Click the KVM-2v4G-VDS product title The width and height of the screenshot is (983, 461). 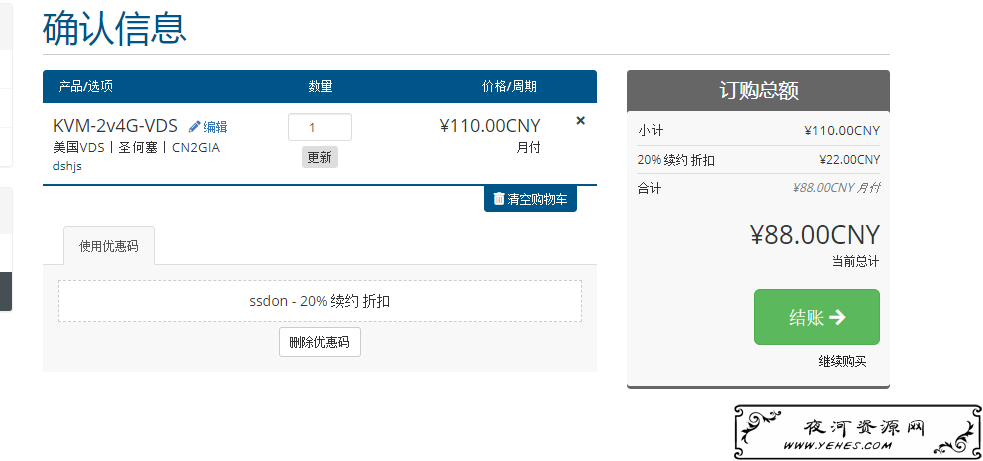(115, 126)
